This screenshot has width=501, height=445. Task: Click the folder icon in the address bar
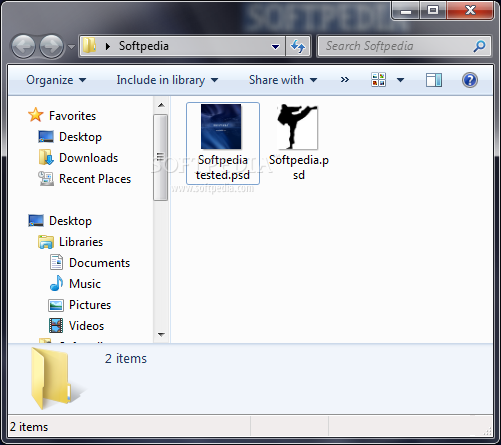click(x=89, y=45)
